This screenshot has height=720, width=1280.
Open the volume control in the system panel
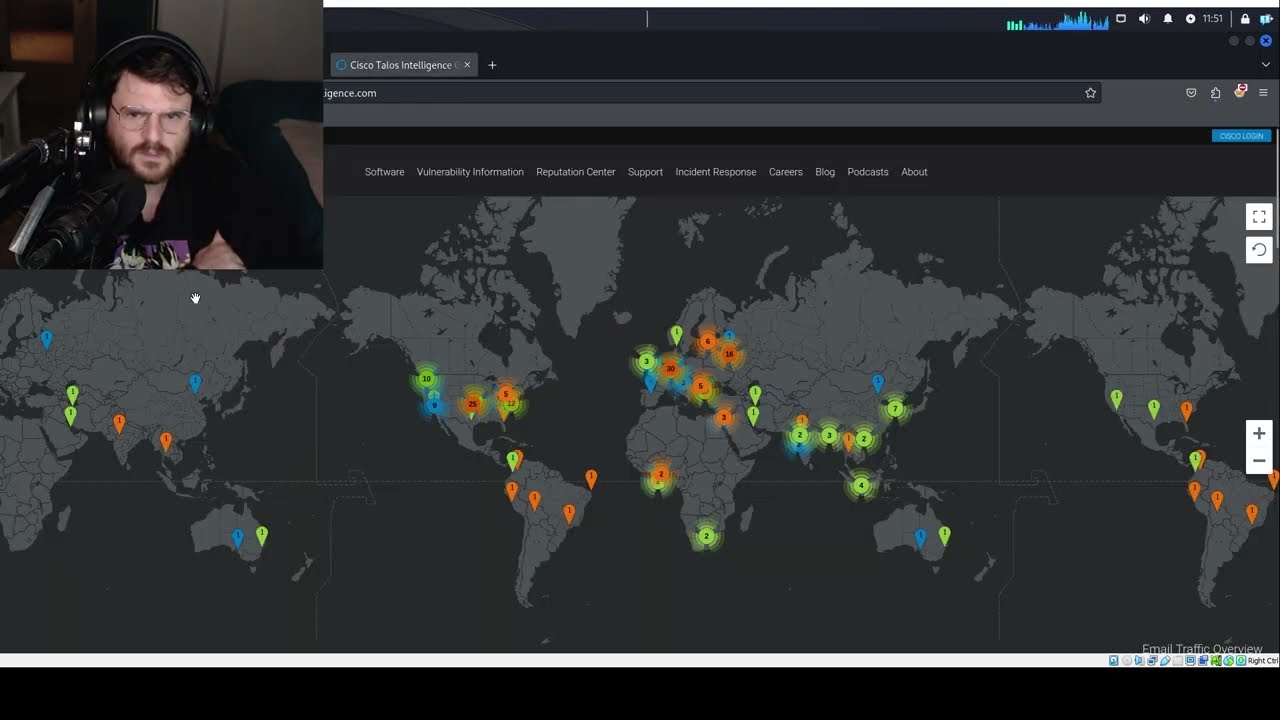pos(1144,19)
